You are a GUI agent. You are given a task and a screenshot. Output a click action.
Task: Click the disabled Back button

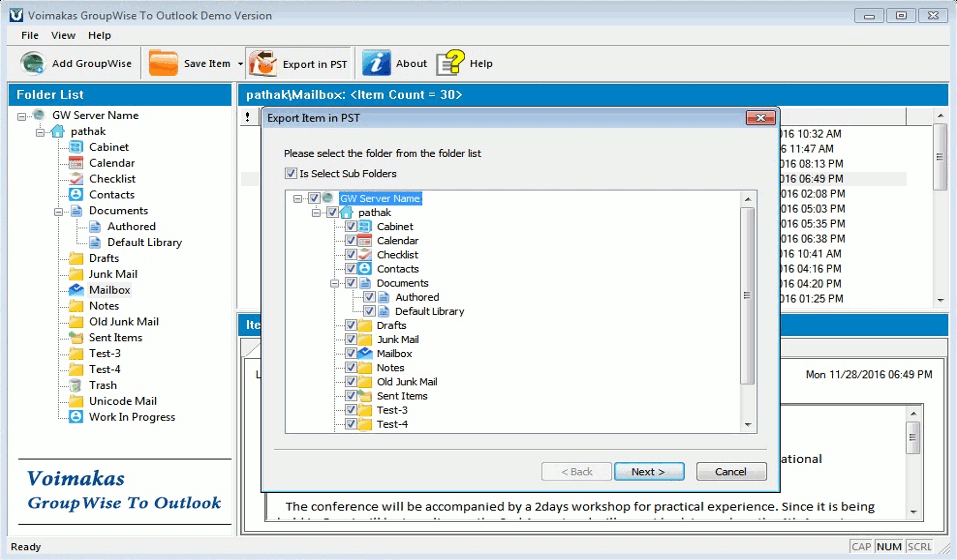[577, 472]
